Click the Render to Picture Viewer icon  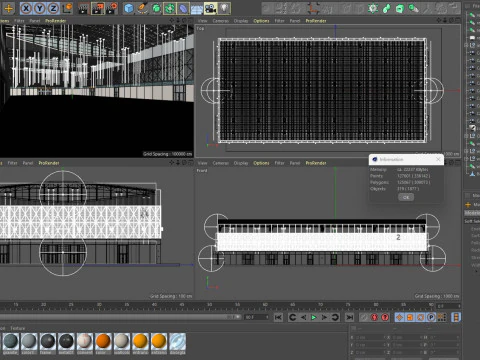(x=98, y=8)
